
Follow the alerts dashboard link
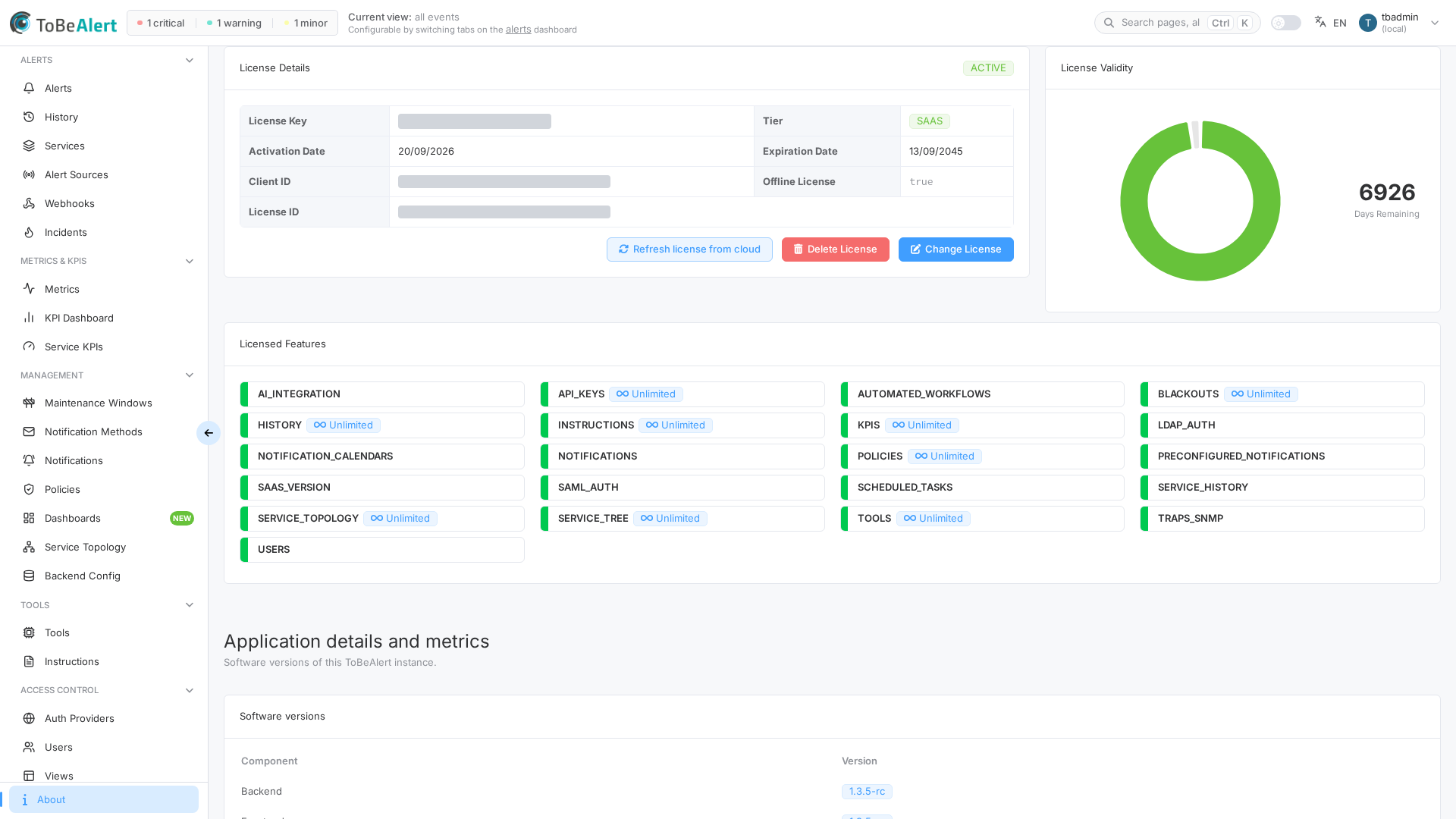[x=518, y=30]
